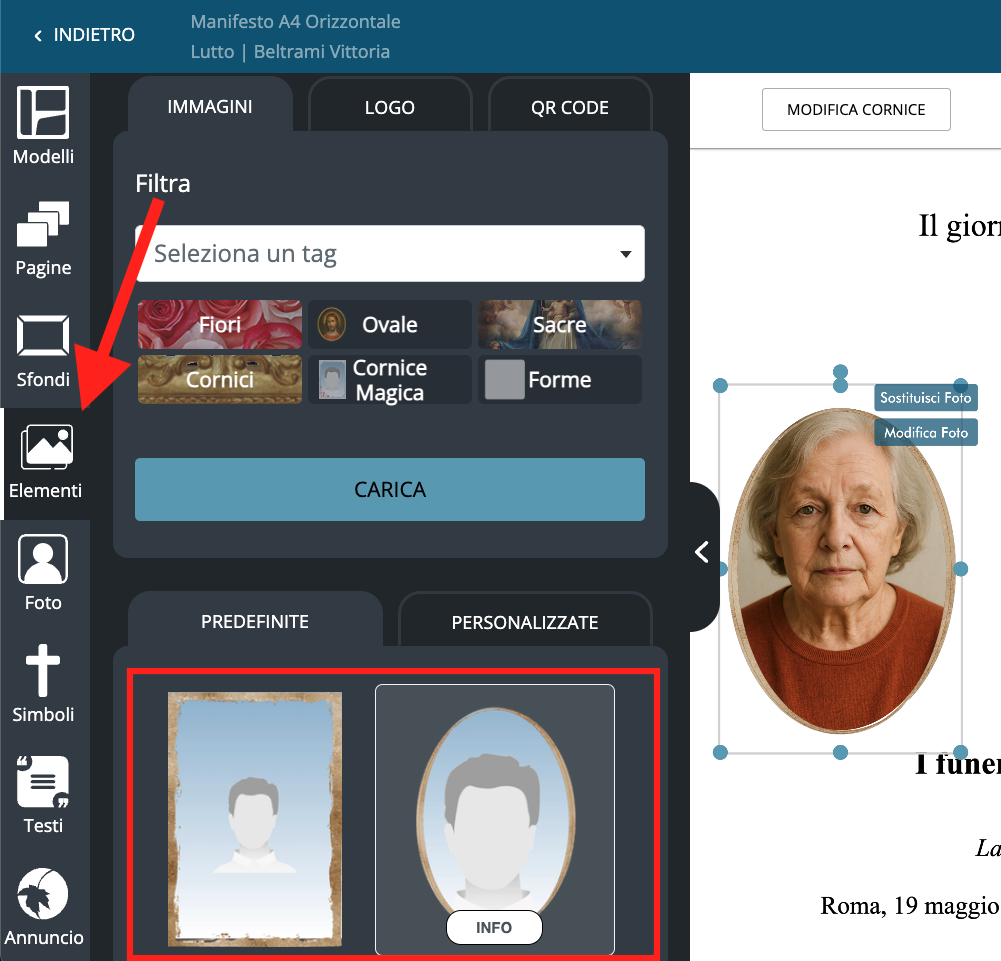Viewport: 1001px width, 961px height.
Task: Open the Modelli templates panel
Action: coord(43,125)
